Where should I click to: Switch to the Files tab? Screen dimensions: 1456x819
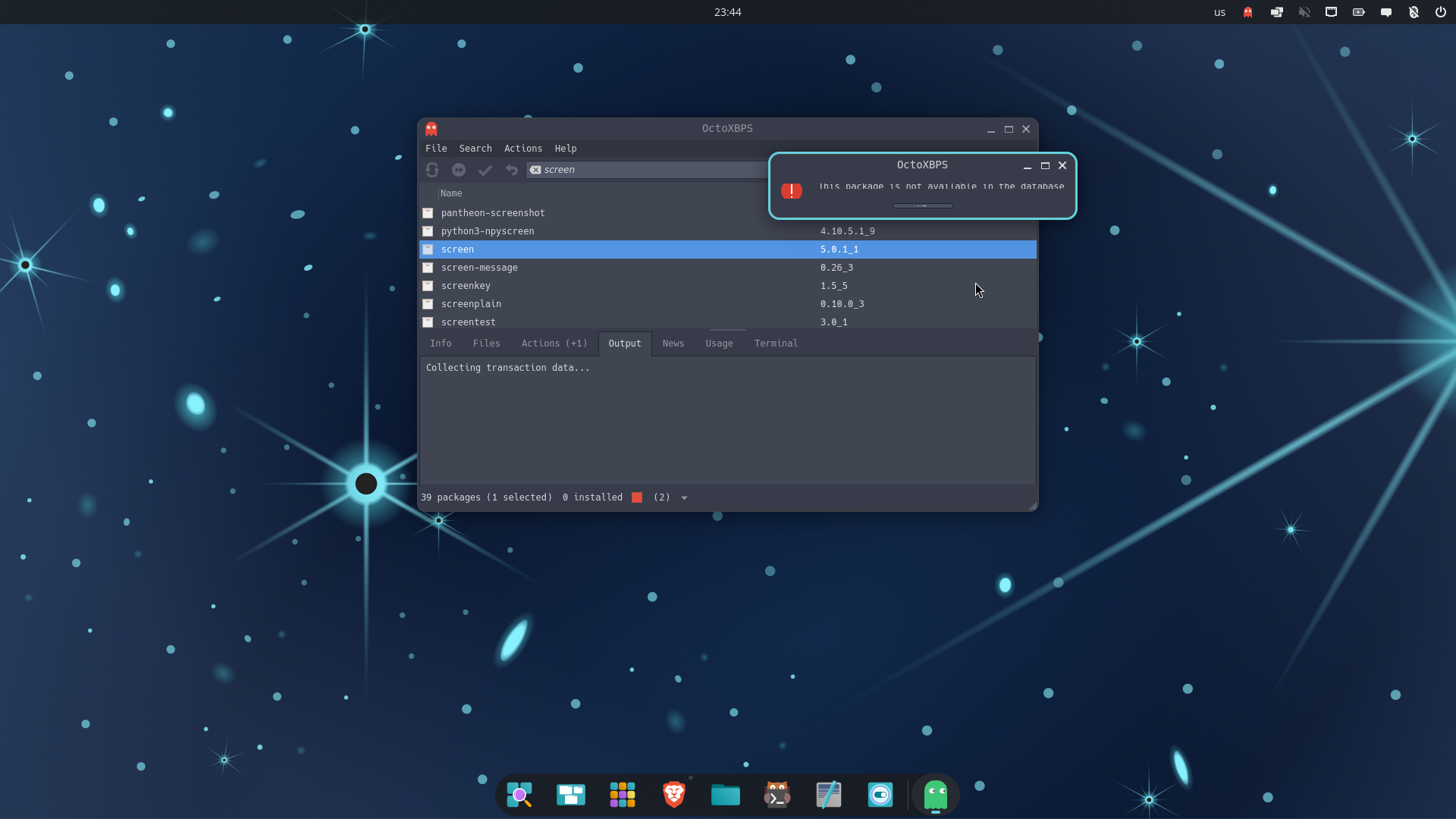[486, 344]
